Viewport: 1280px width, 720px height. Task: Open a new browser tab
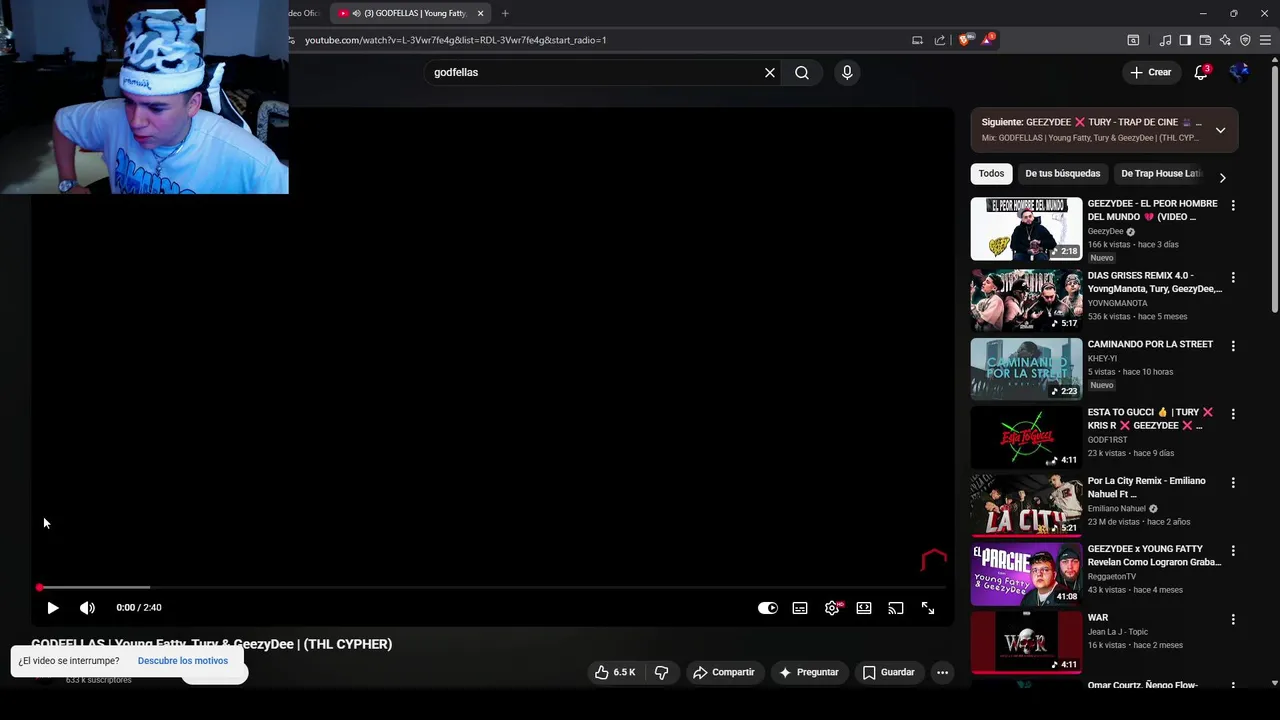click(x=505, y=13)
